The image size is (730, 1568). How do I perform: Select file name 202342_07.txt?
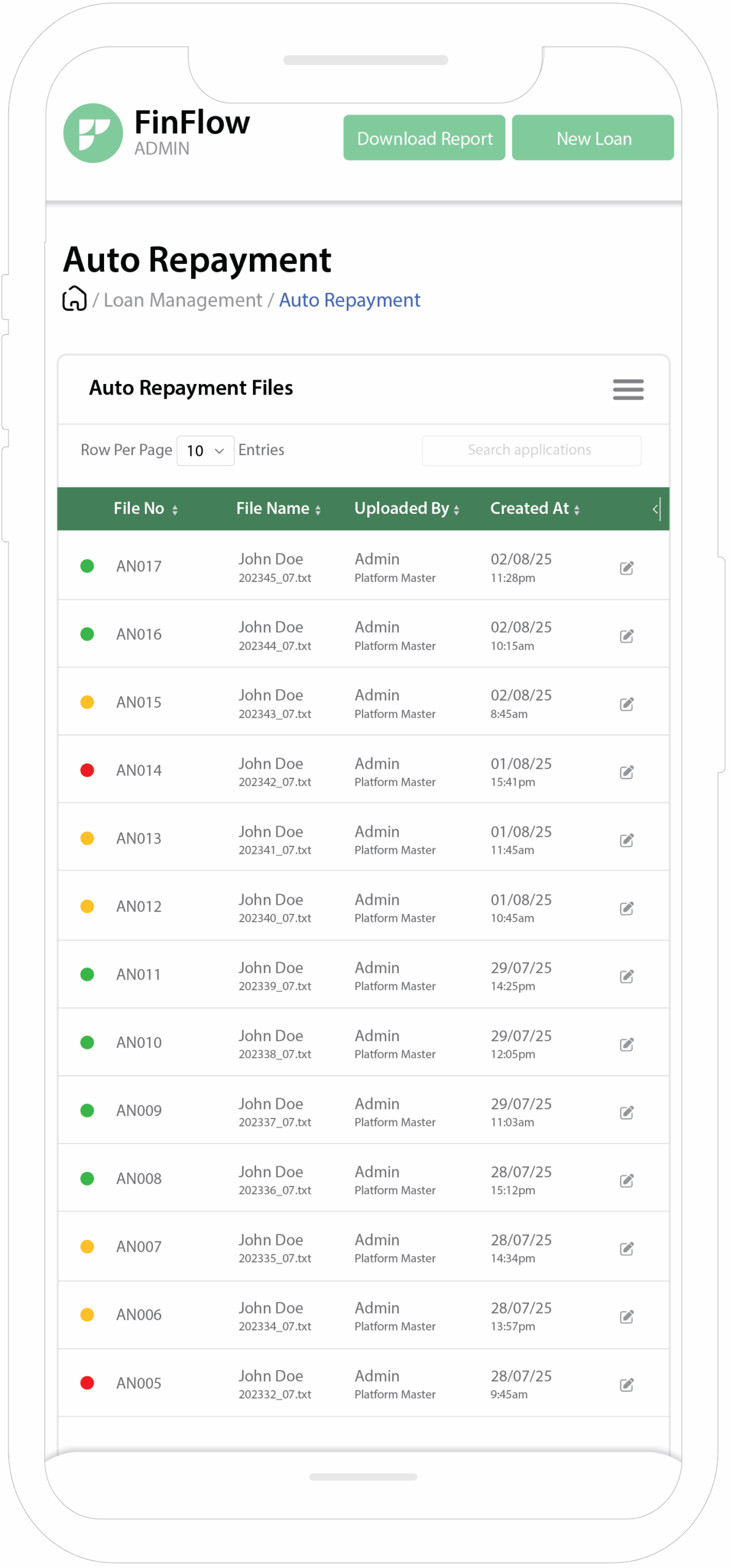[x=274, y=782]
